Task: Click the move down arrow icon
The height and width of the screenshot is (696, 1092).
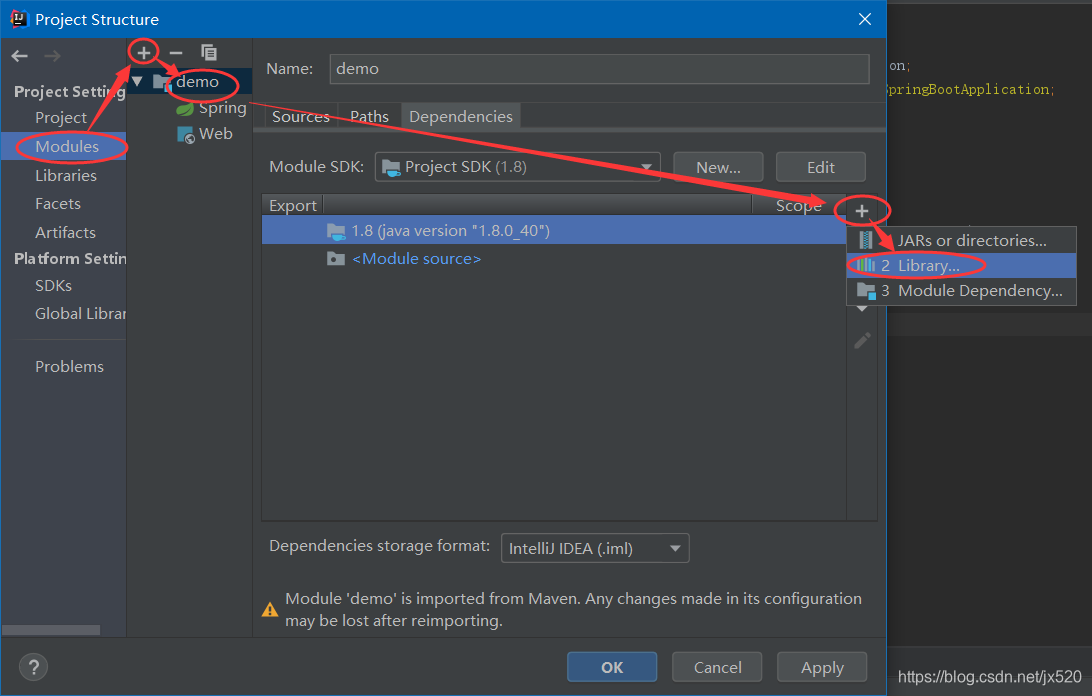Action: click(x=862, y=309)
